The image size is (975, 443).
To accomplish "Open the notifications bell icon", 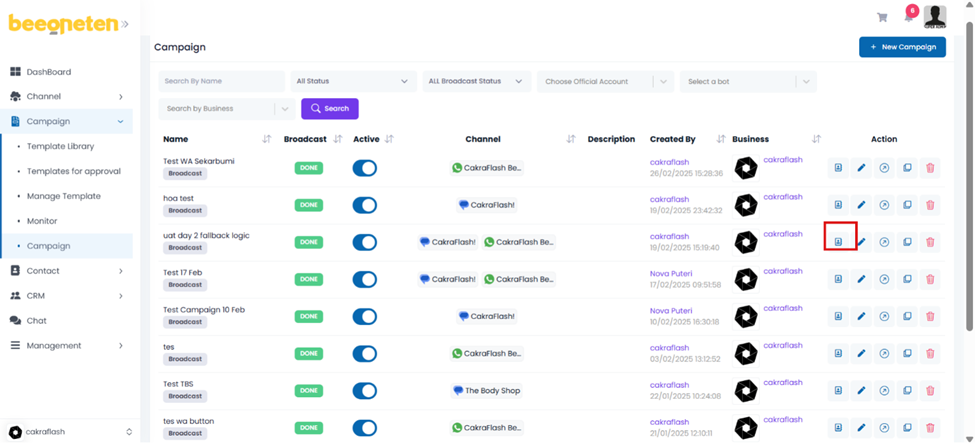I will tap(908, 17).
